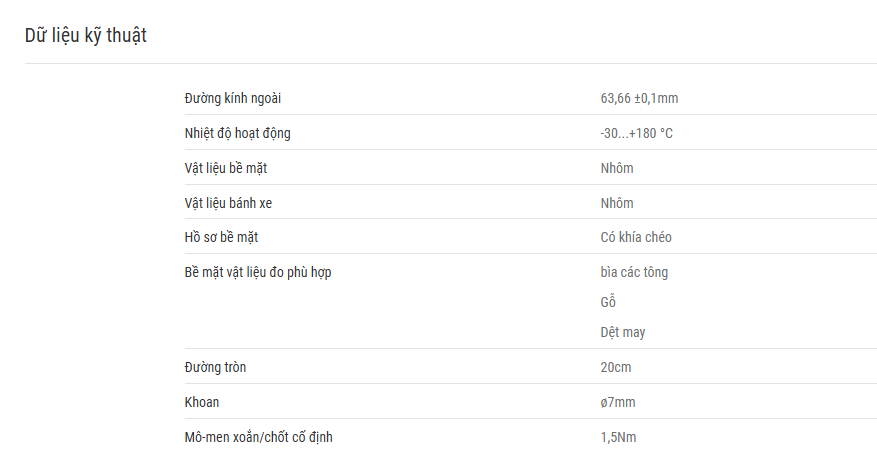Click the temperature value '-30...+180 °C'

tap(636, 134)
